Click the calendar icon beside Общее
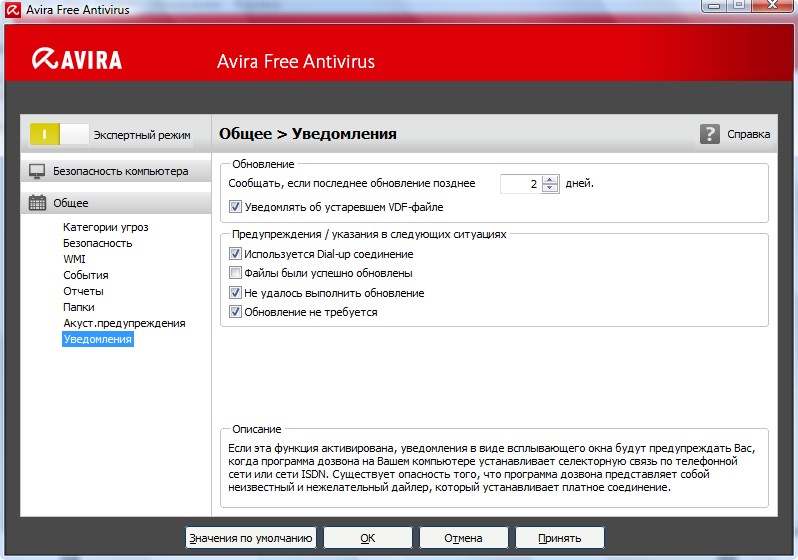This screenshot has height=560, width=798. (37, 203)
